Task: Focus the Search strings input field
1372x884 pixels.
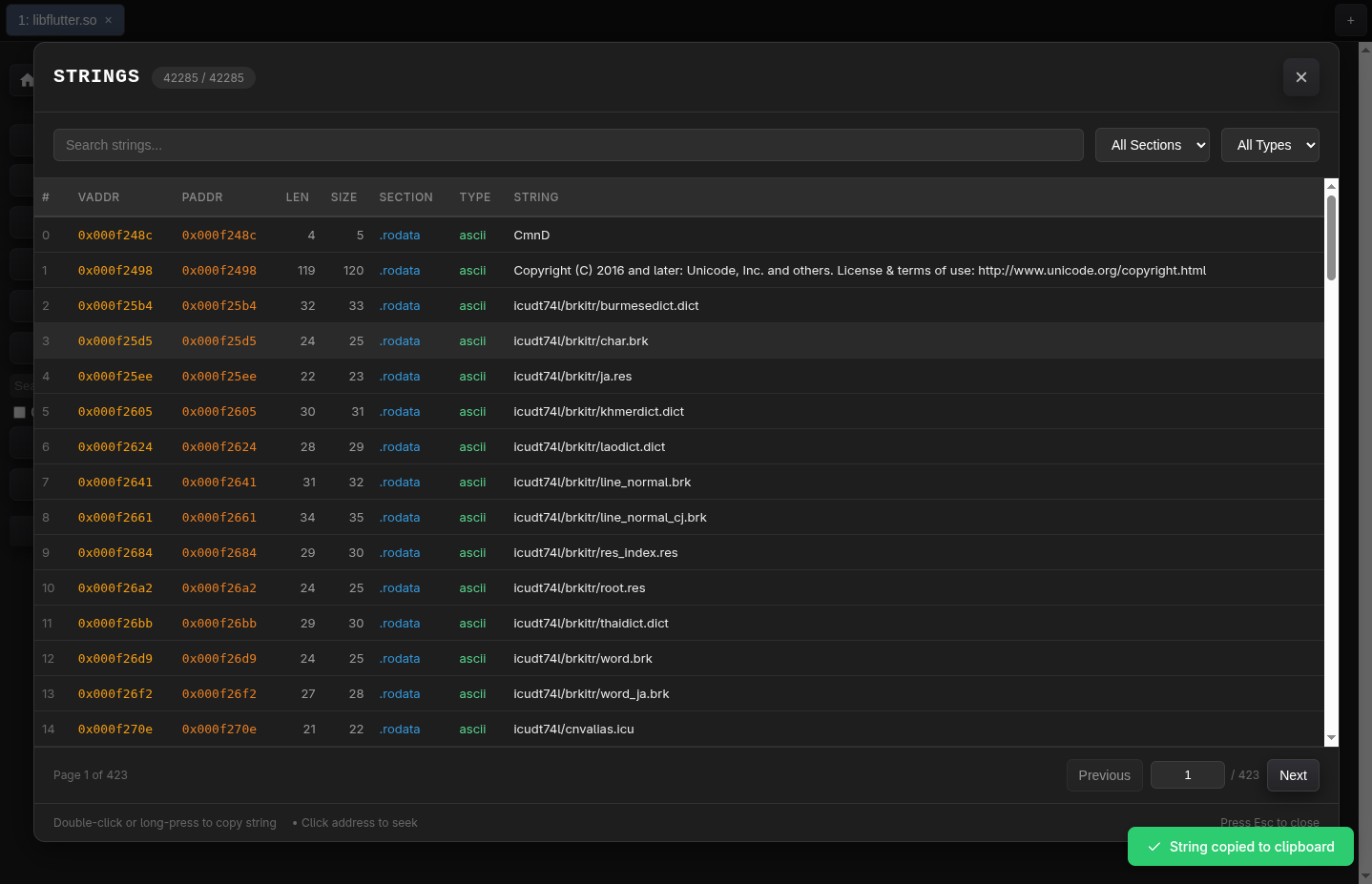Action: coord(568,145)
